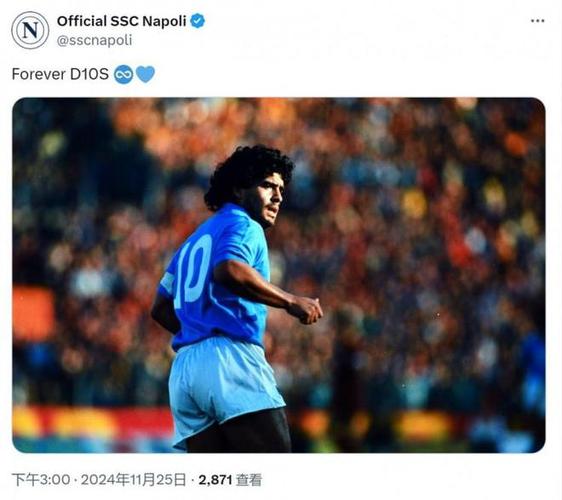The image size is (562, 500).
Task: Click the blue heart emoji
Action: click(x=146, y=75)
